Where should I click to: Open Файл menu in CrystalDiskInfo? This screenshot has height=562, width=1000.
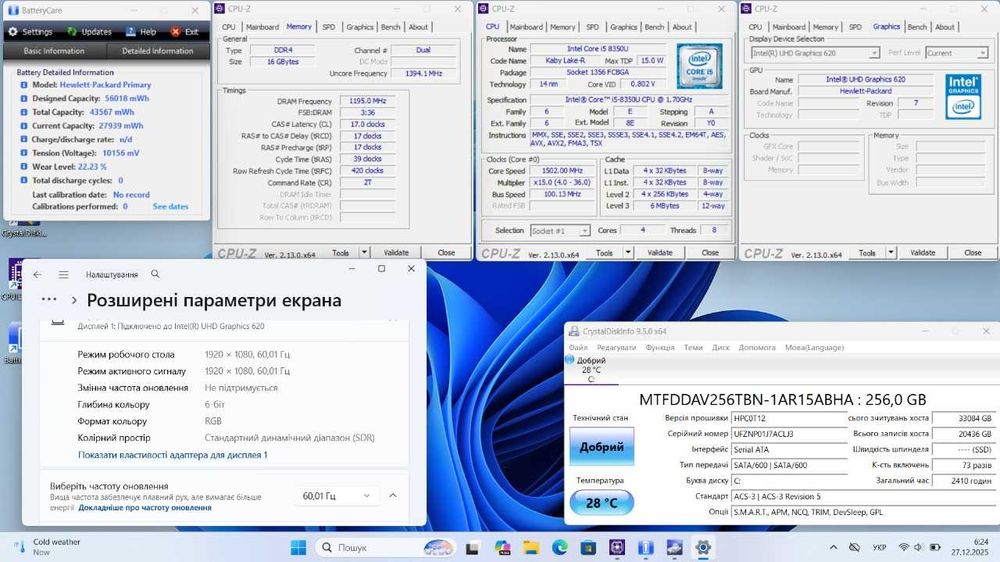578,348
